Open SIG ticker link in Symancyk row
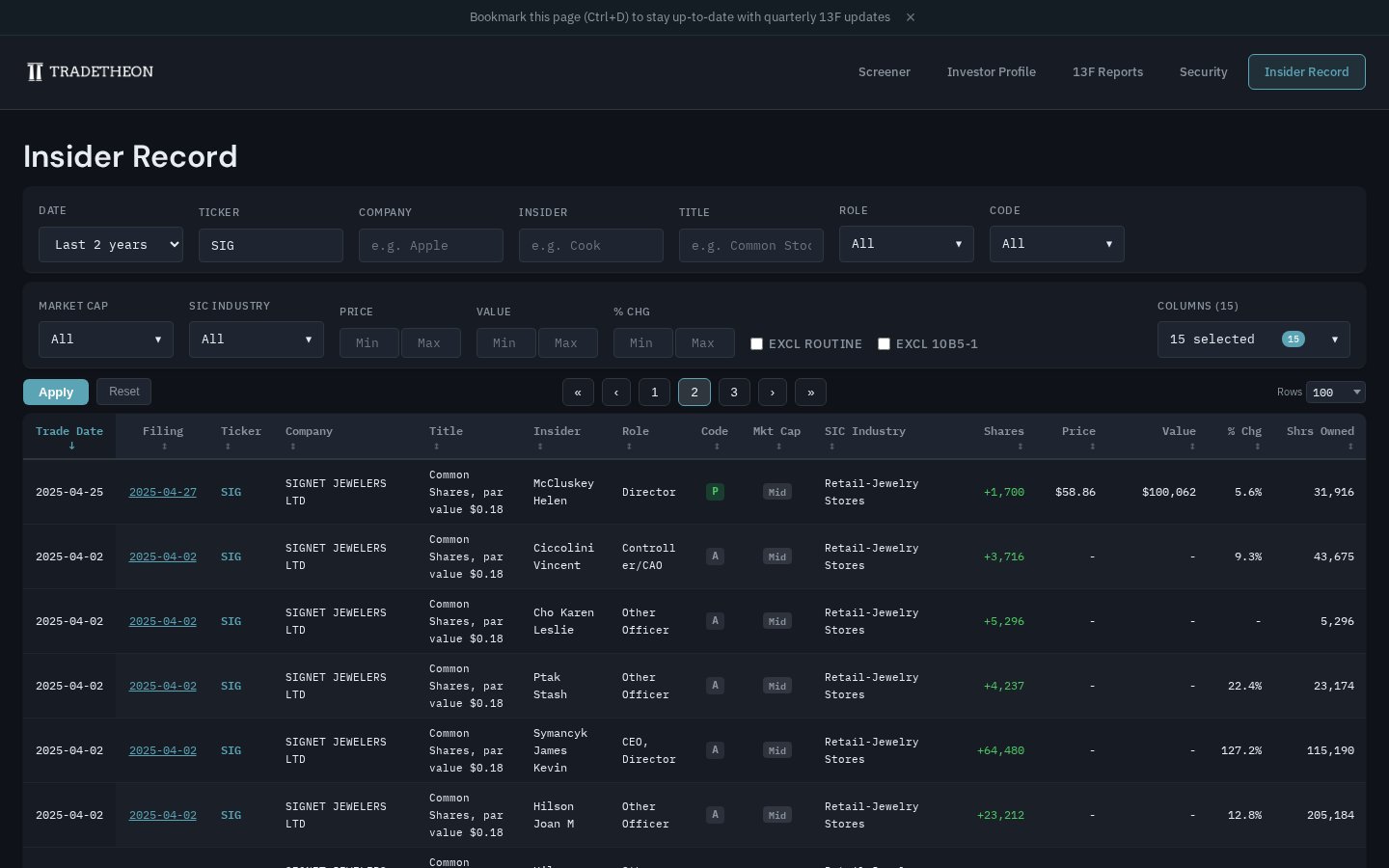Image resolution: width=1389 pixels, height=868 pixels. point(231,750)
